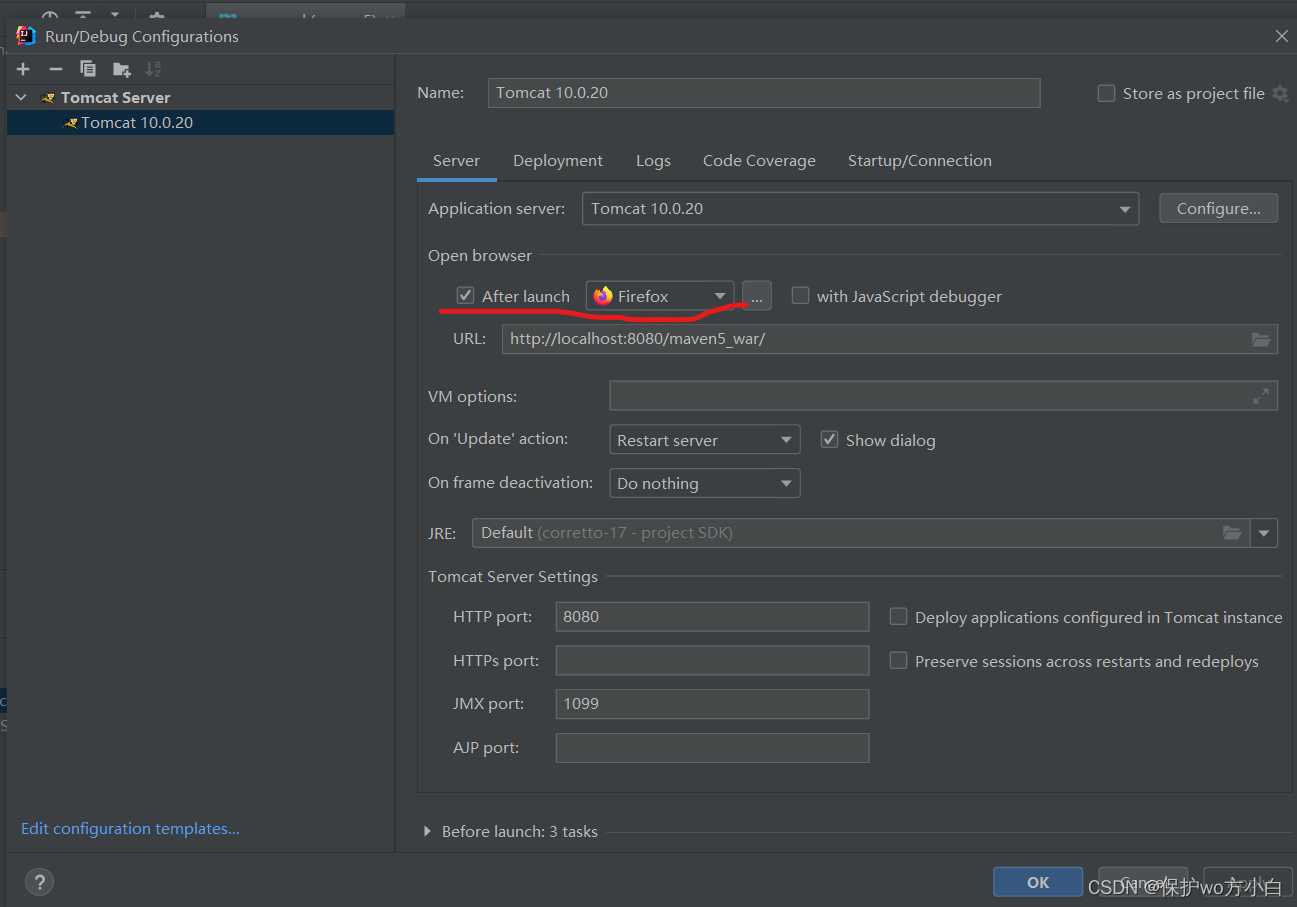1297x907 pixels.
Task: Open the JRE dropdown arrow
Action: (x=1265, y=533)
